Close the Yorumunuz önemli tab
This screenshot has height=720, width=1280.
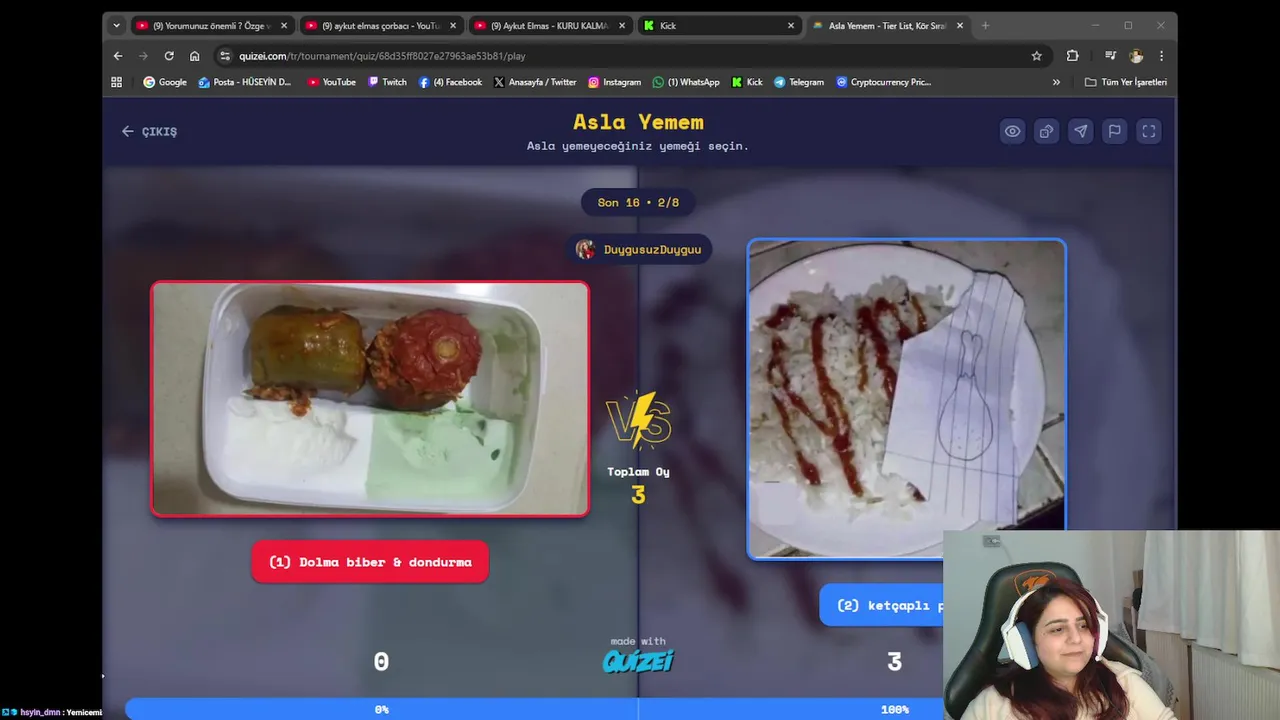(284, 25)
